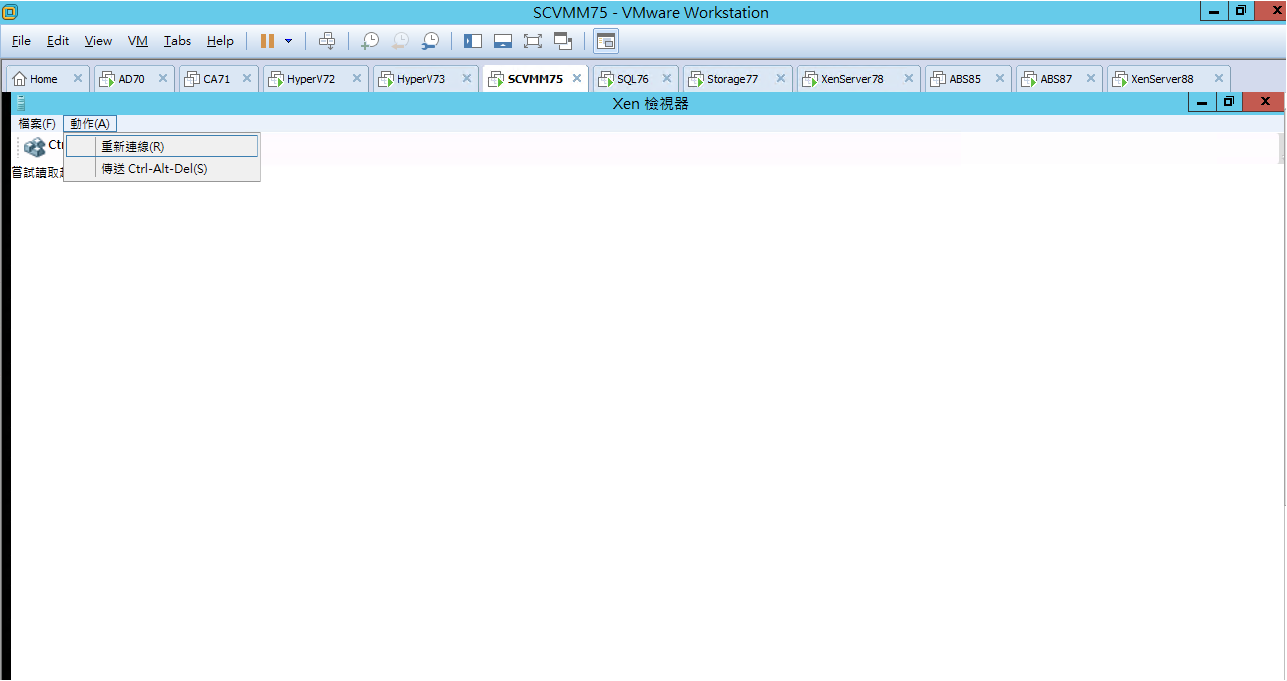Close the ABS87 tab
The image size is (1287, 681).
1091,79
